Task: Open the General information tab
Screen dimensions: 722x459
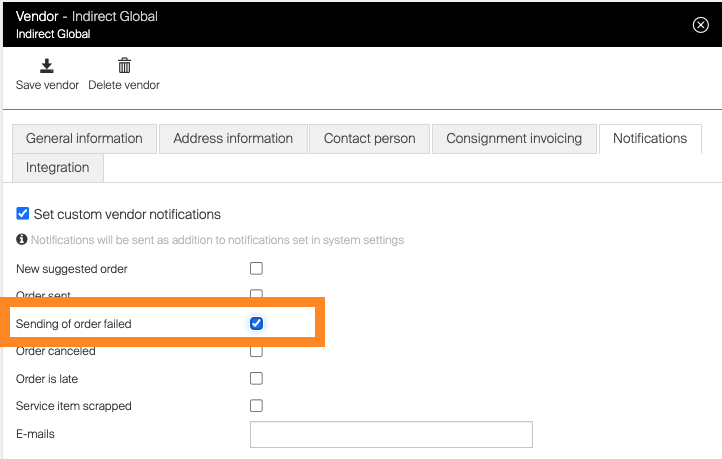Action: click(84, 139)
